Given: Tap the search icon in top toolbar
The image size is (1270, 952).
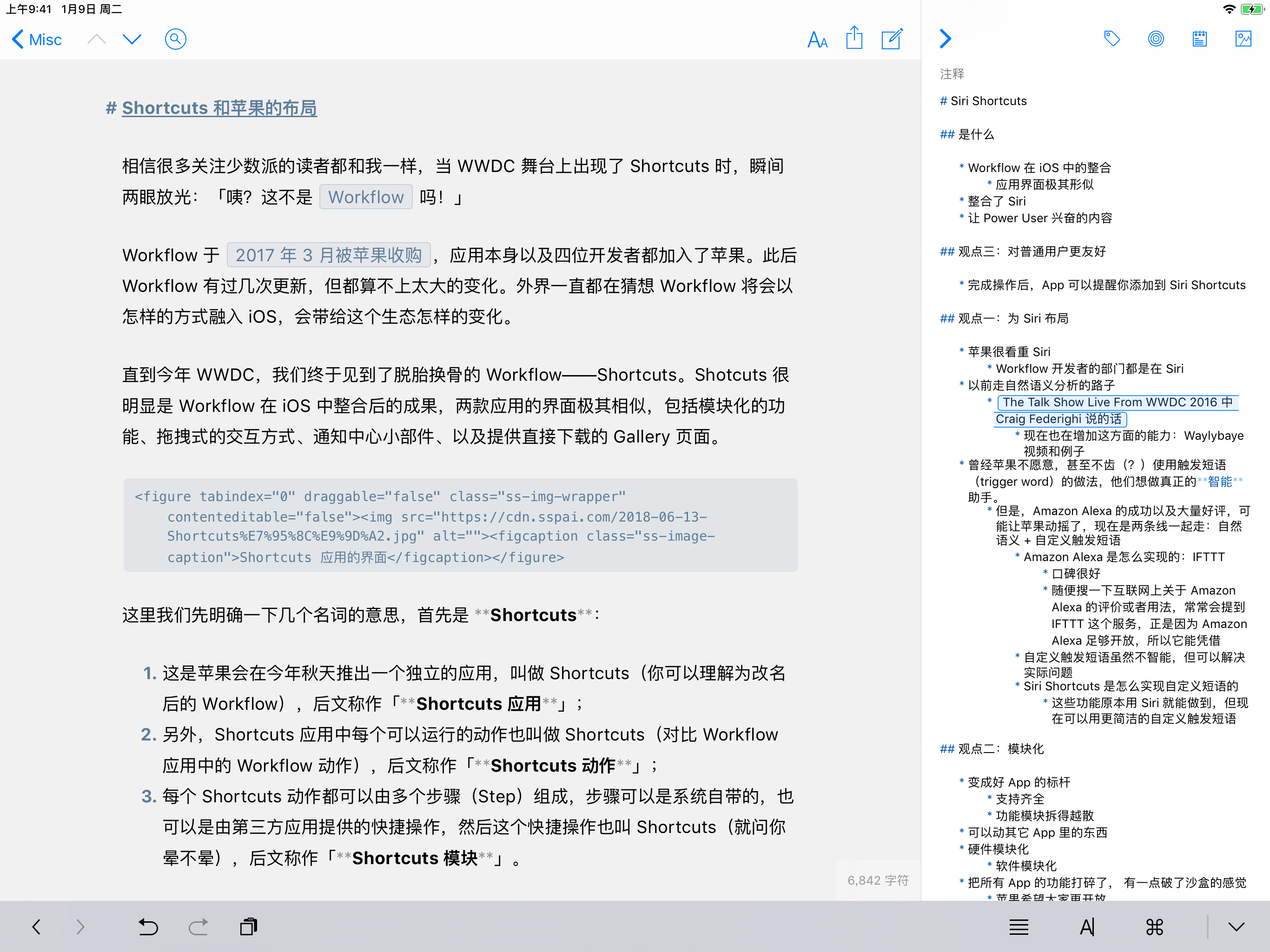Looking at the screenshot, I should (175, 39).
